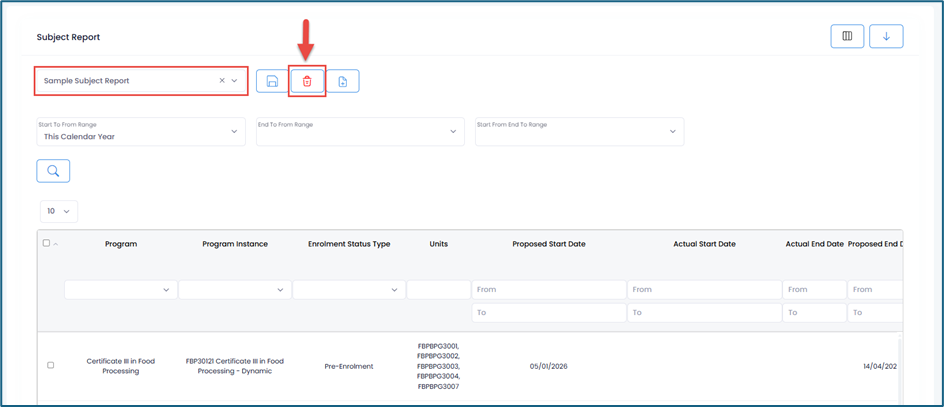Clear the Sample Subject Report selection
The height and width of the screenshot is (407, 944).
(x=222, y=81)
